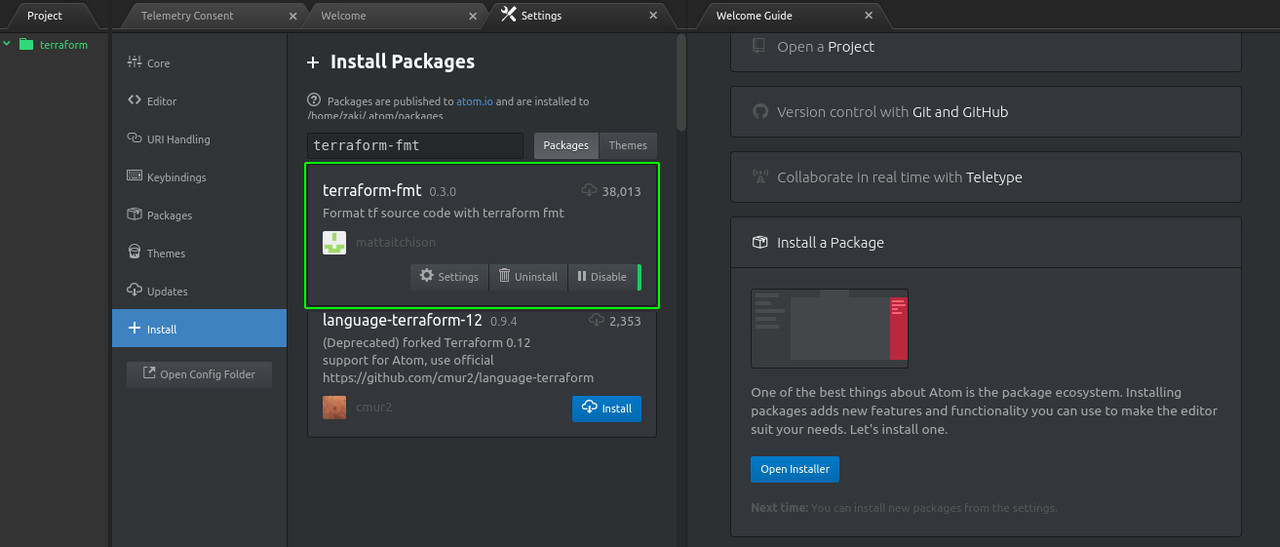Viewport: 1280px width, 547px height.
Task: Switch search to Packages
Action: [x=566, y=145]
